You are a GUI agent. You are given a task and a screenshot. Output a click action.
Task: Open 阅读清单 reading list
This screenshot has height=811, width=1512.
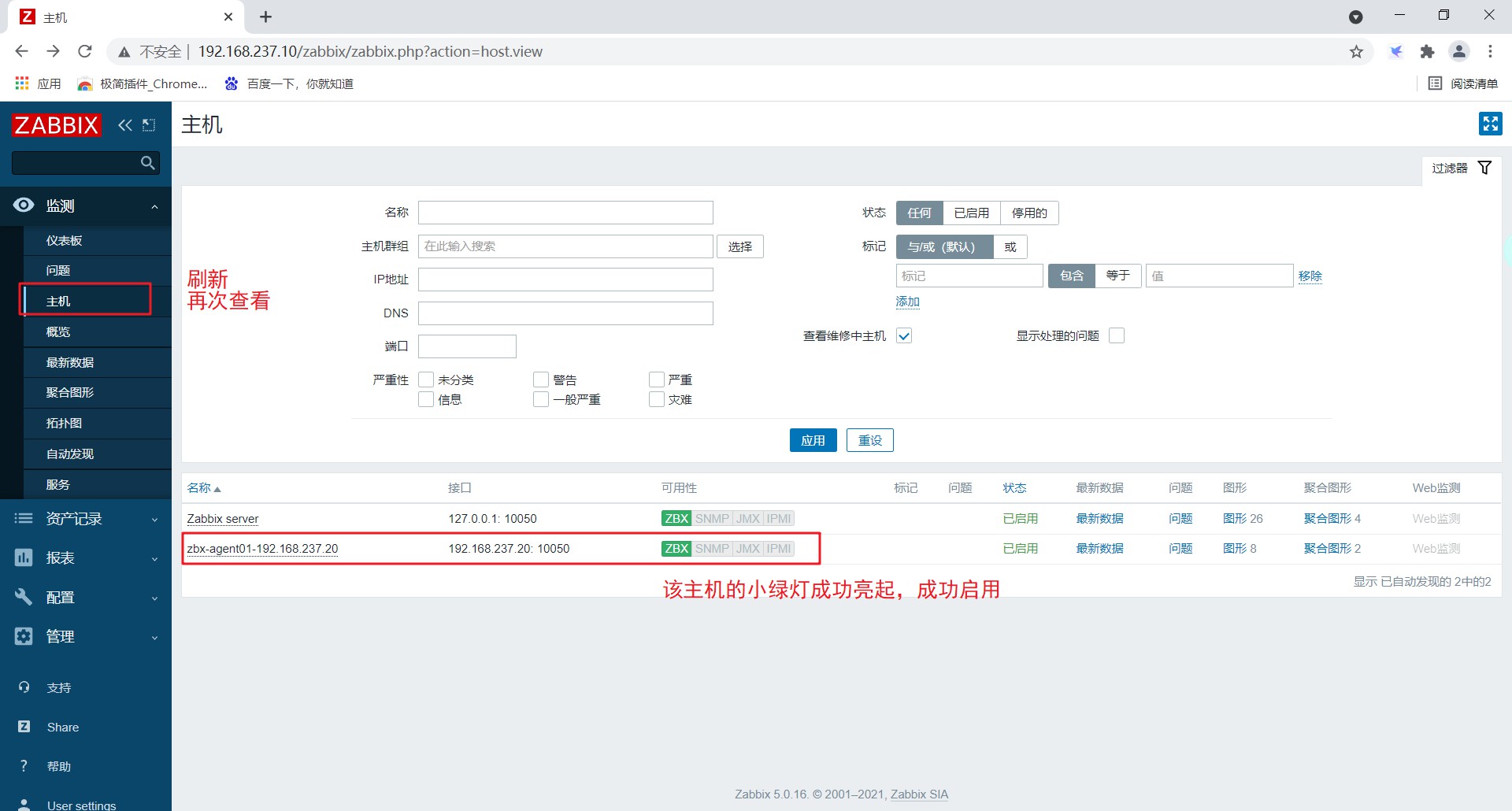point(1463,83)
